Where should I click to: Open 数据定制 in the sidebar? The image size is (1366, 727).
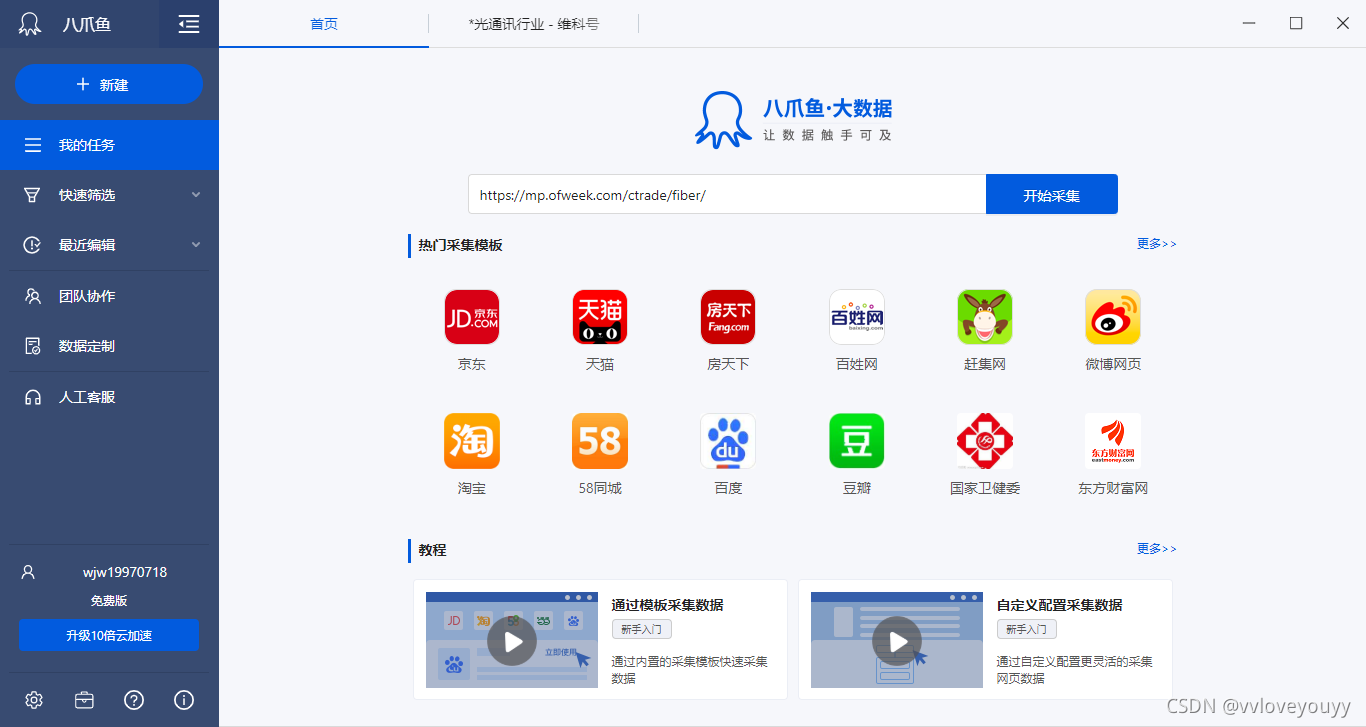coord(109,346)
